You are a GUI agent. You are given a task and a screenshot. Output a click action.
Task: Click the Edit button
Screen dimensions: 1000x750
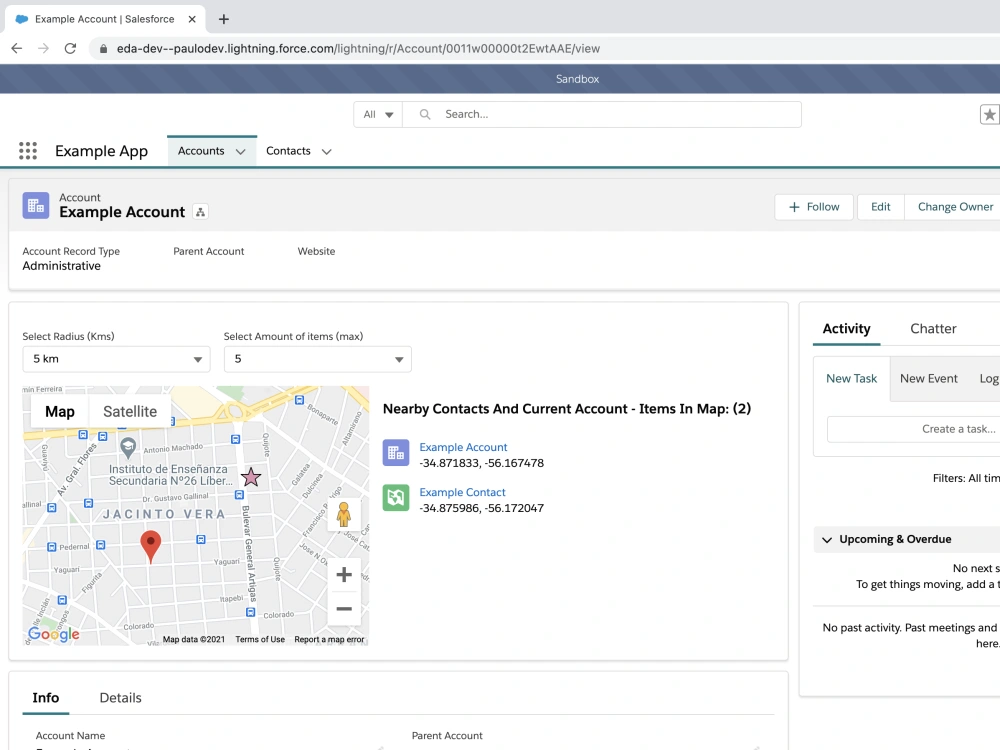pyautogui.click(x=881, y=207)
